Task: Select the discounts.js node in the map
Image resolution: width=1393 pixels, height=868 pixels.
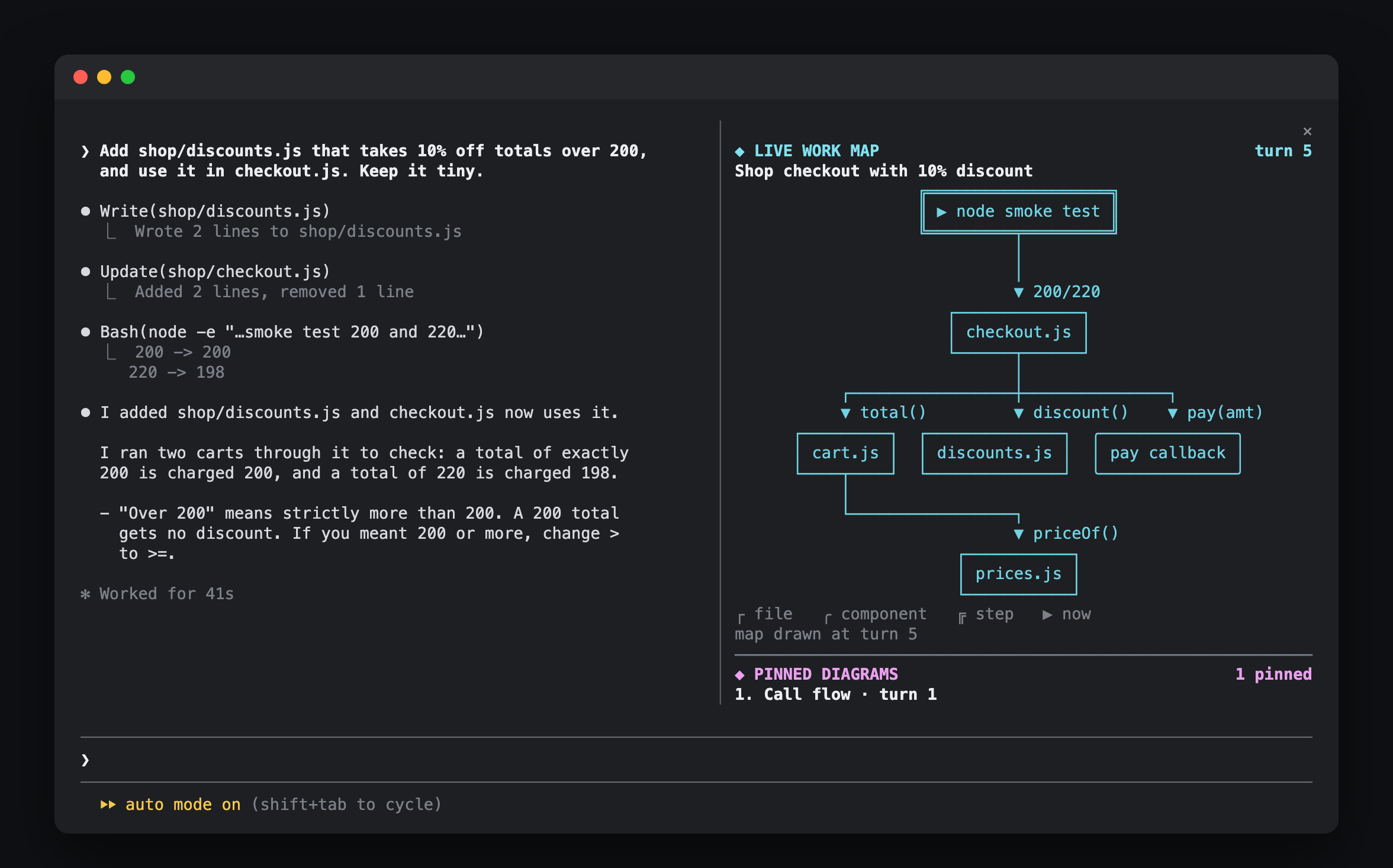Action: click(x=995, y=454)
